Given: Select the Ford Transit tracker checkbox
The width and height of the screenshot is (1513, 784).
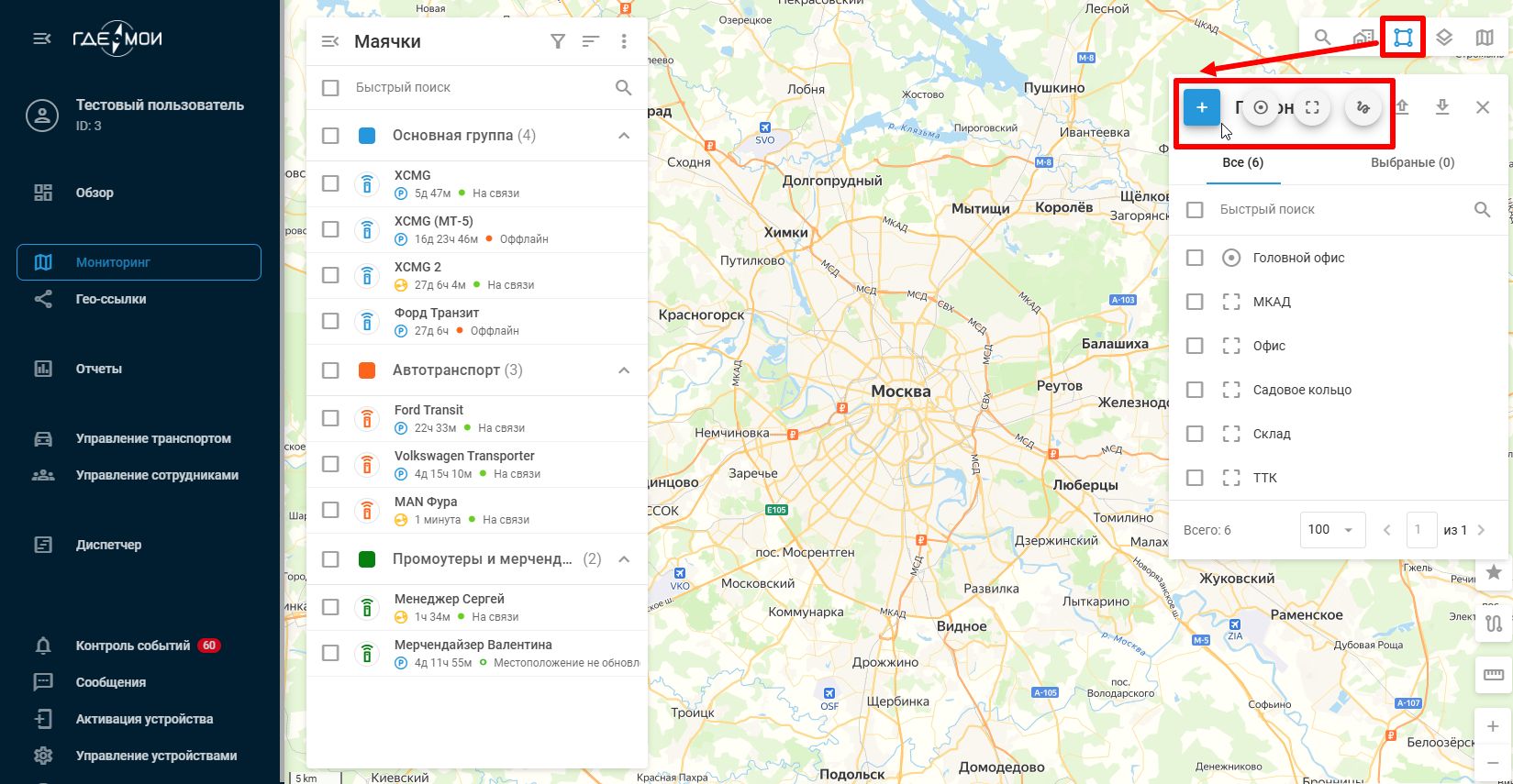Looking at the screenshot, I should coord(330,418).
